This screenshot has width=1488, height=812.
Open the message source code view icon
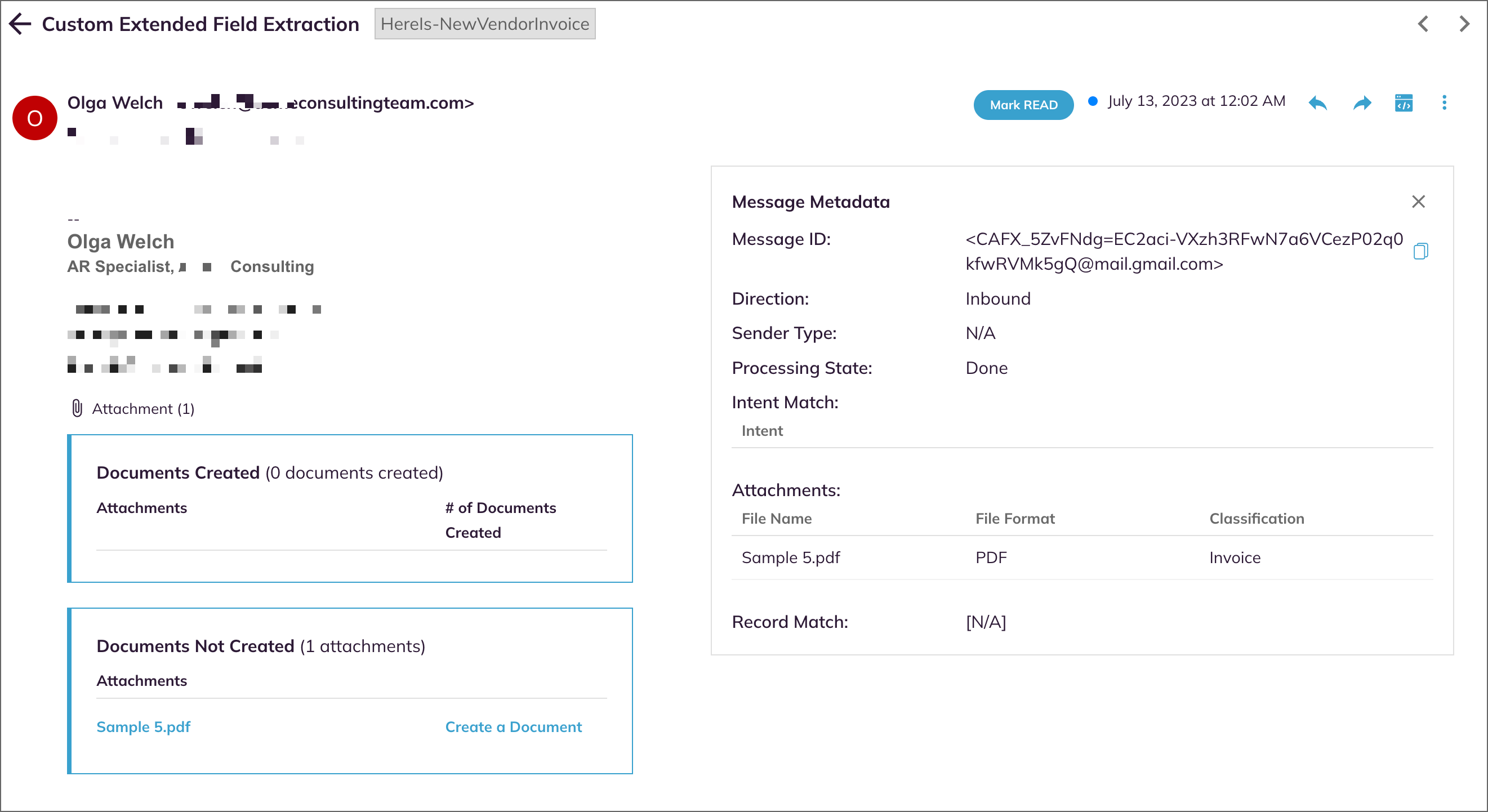[x=1404, y=103]
